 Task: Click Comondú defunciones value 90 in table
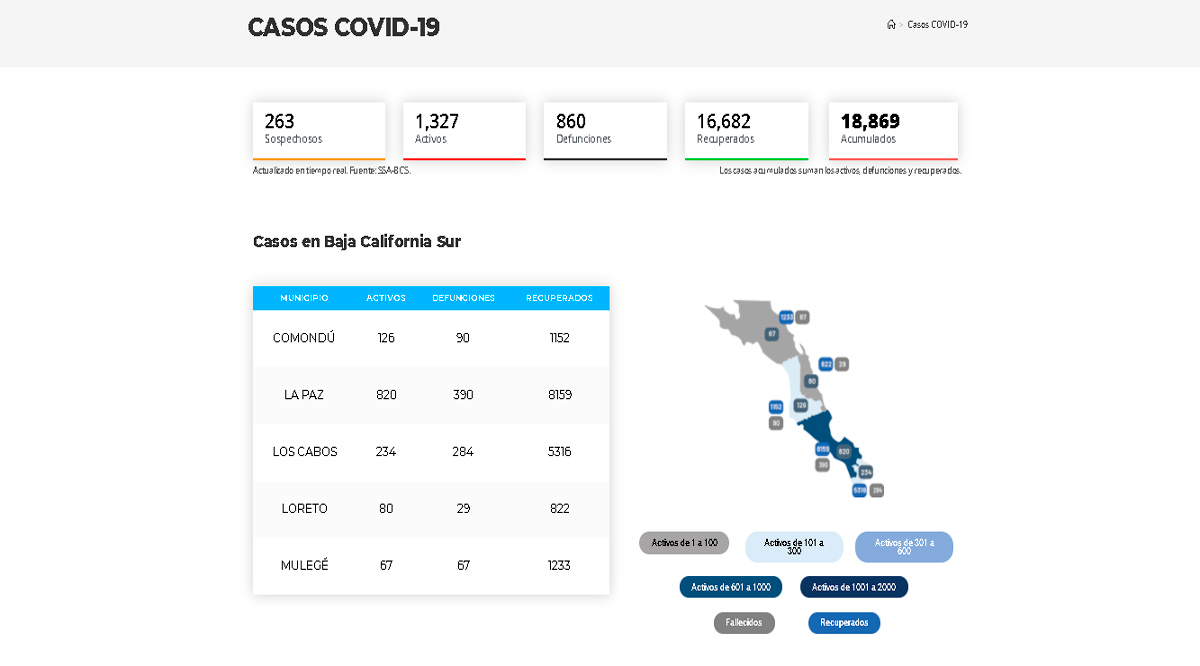click(463, 338)
